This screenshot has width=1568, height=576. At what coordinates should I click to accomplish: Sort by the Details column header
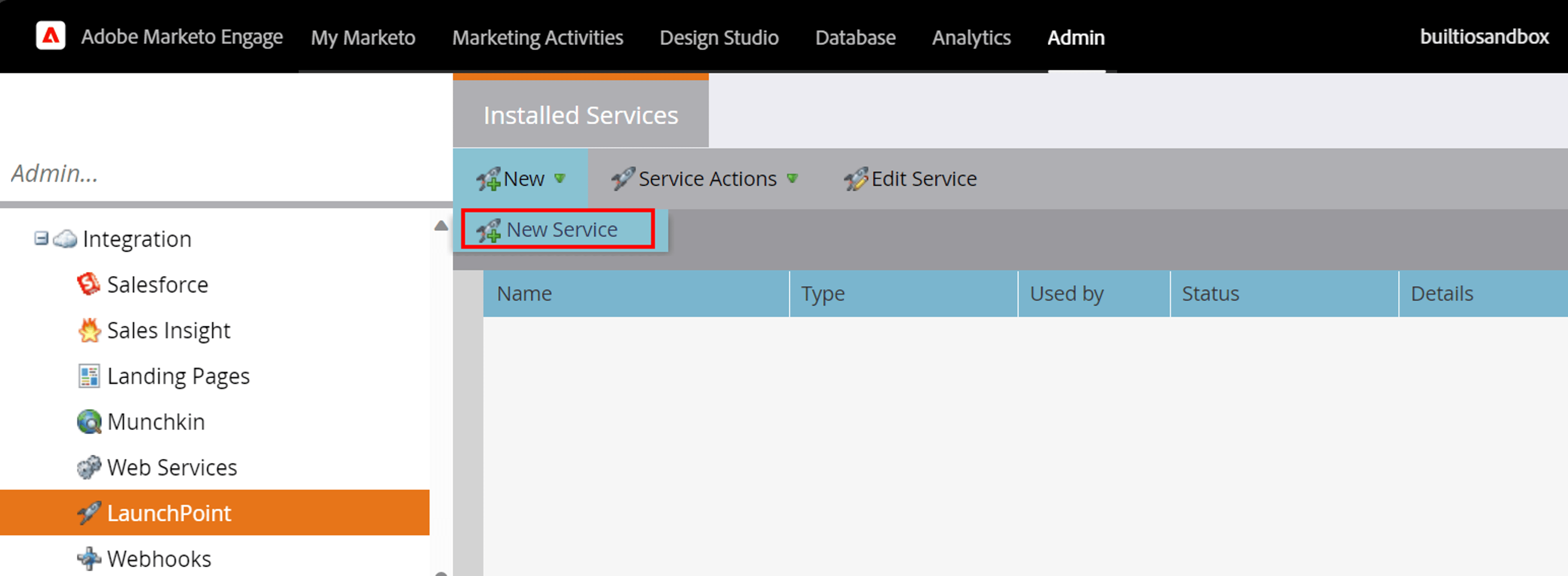1483,293
